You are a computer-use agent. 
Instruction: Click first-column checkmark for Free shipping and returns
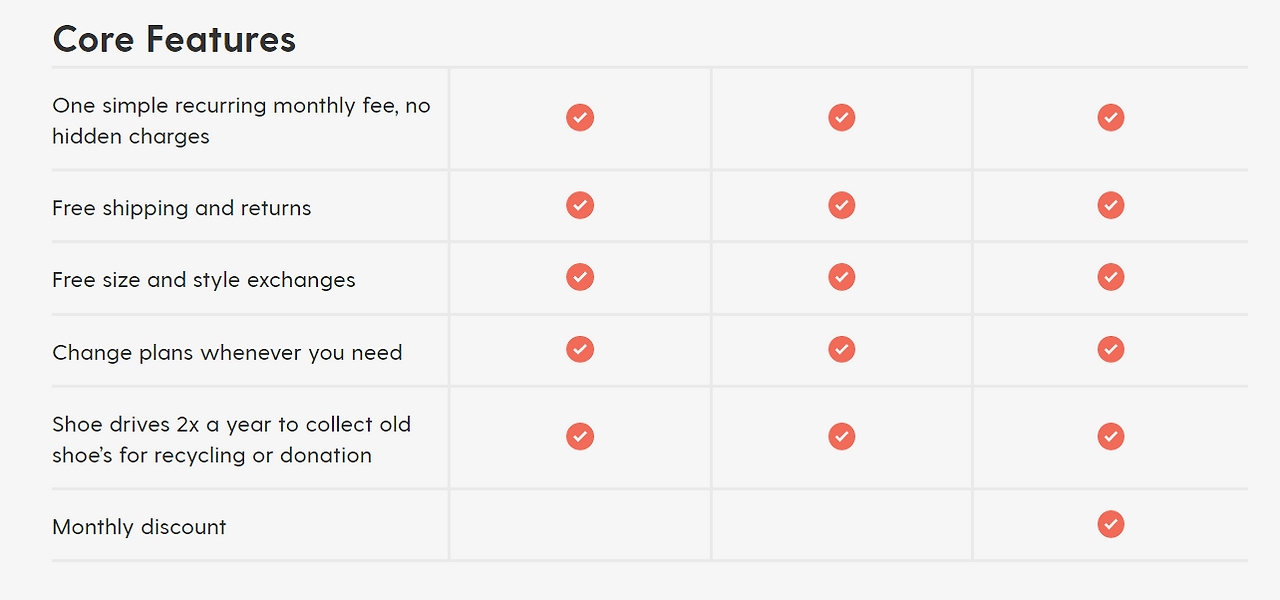click(x=580, y=205)
